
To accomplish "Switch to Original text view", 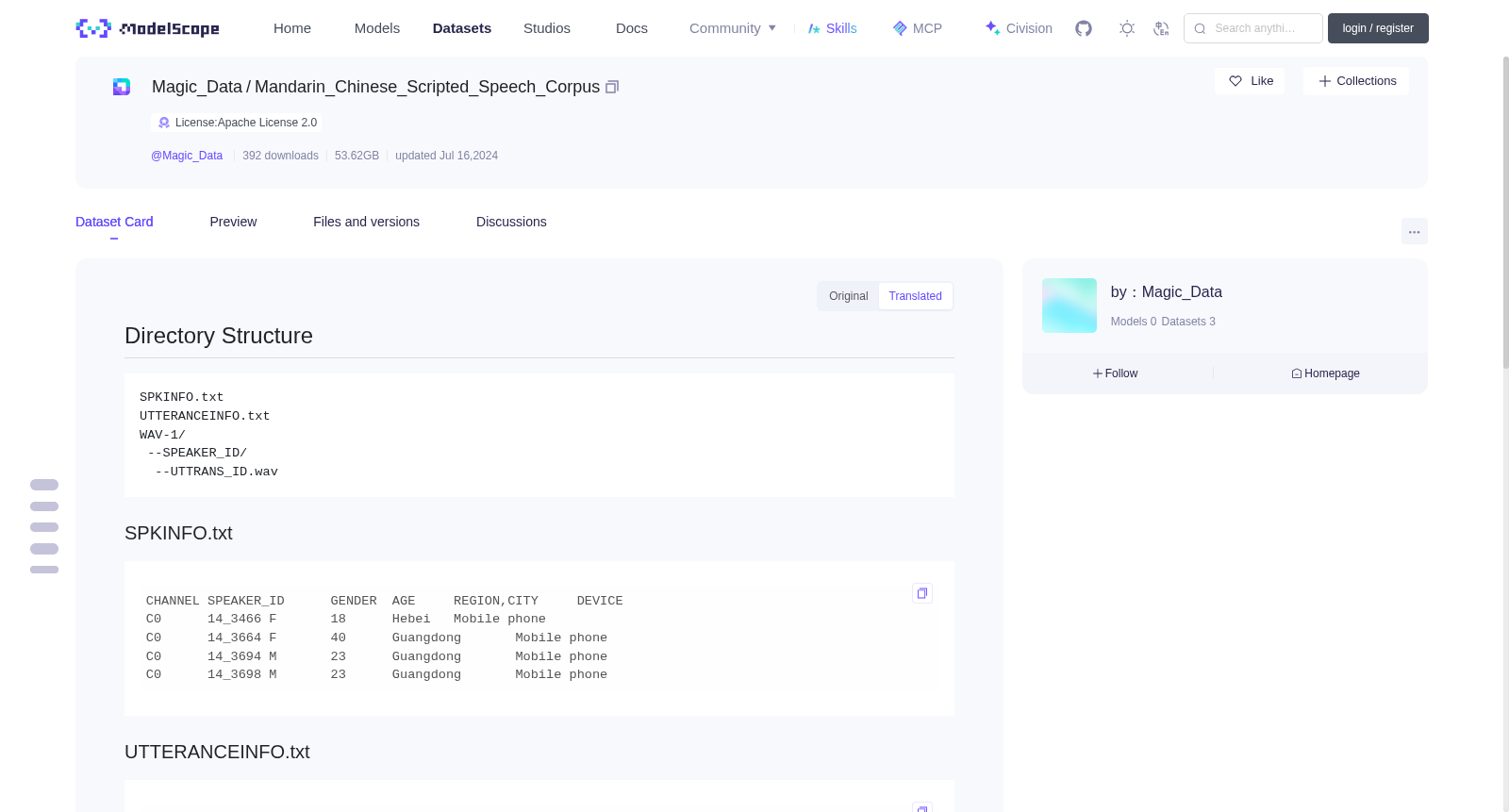I will (x=849, y=296).
